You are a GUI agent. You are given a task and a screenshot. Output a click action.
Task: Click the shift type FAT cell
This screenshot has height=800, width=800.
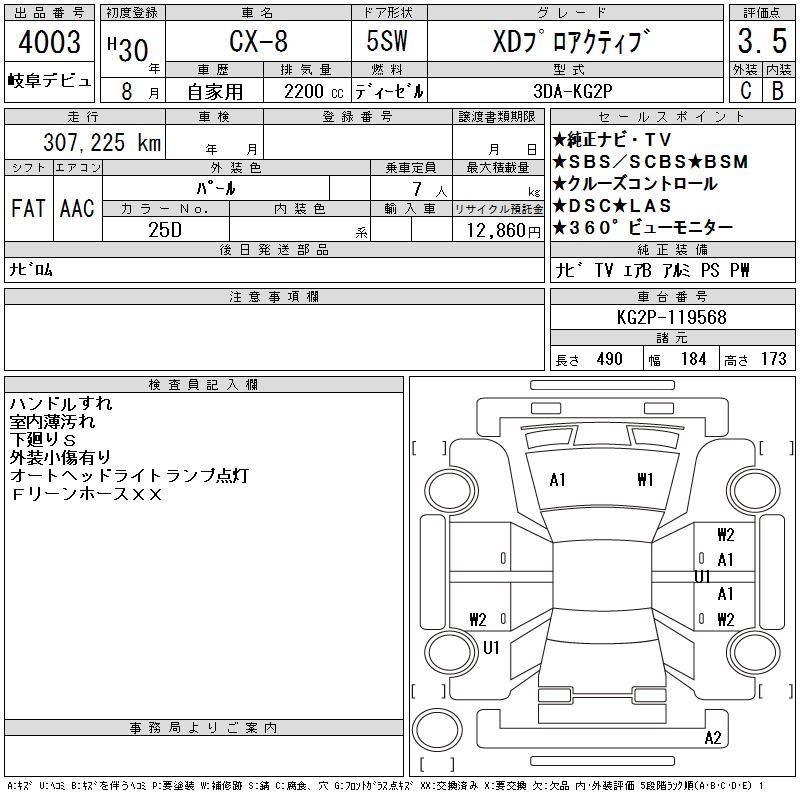29,208
